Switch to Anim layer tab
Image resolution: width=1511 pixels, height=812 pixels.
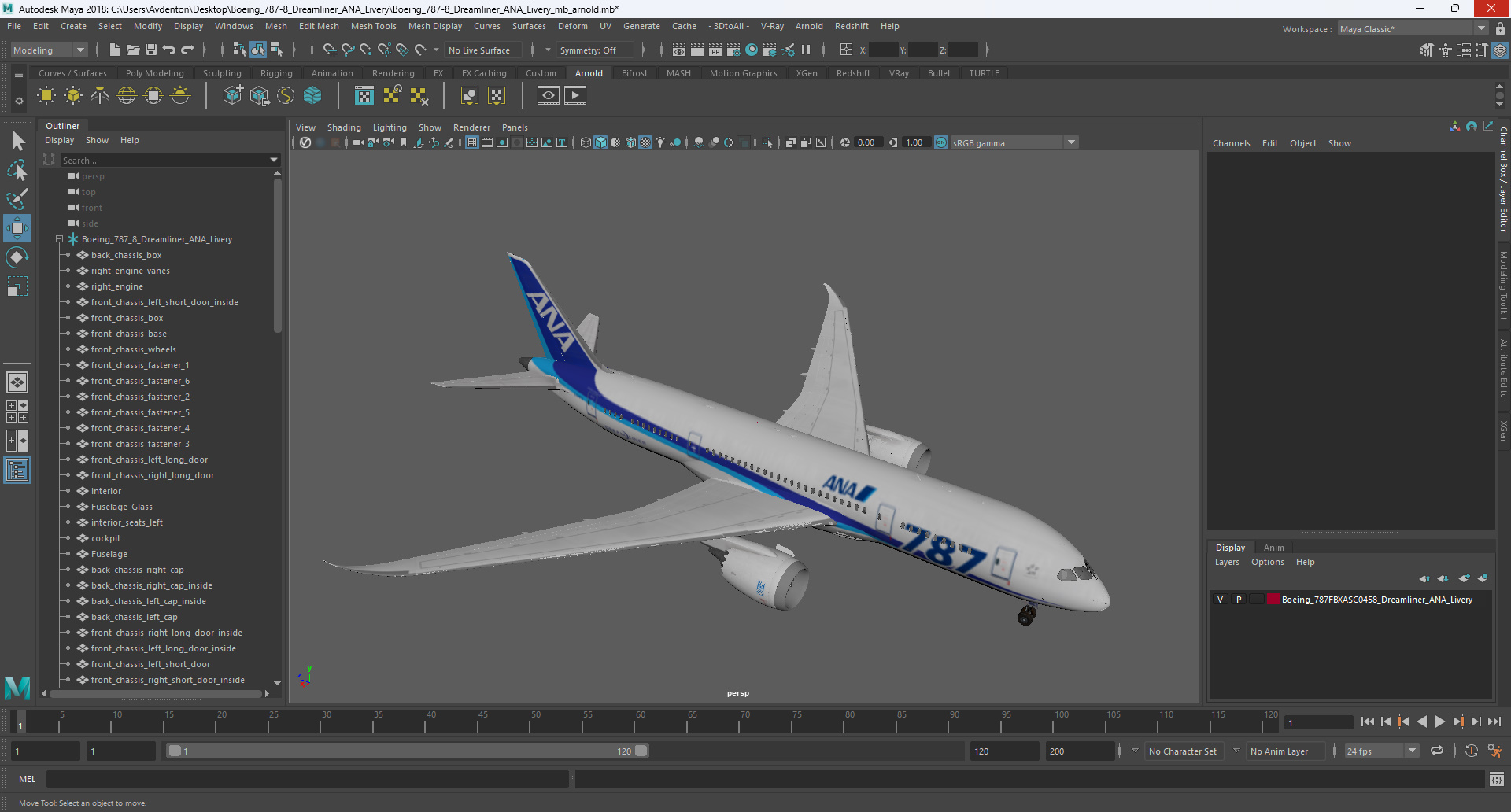coord(1273,548)
